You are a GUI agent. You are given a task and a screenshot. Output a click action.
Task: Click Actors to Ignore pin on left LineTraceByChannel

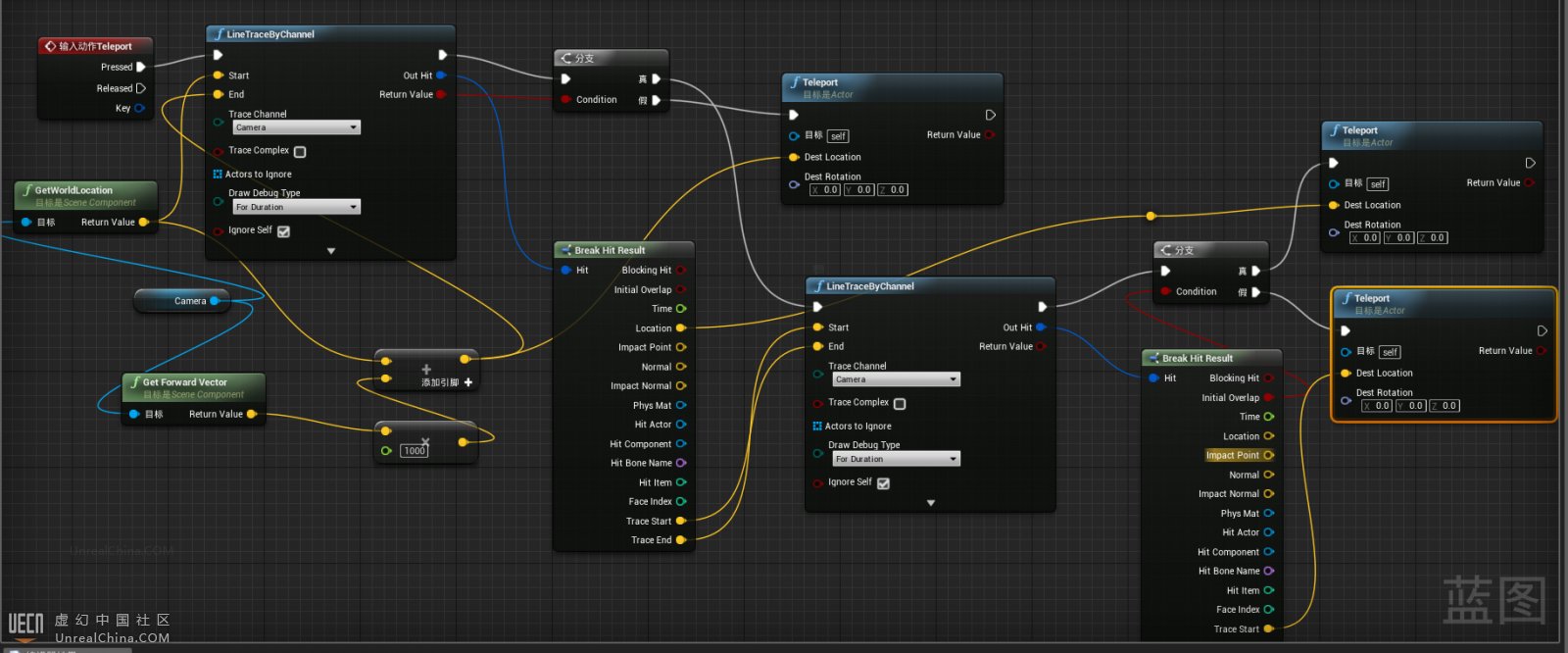pyautogui.click(x=218, y=175)
